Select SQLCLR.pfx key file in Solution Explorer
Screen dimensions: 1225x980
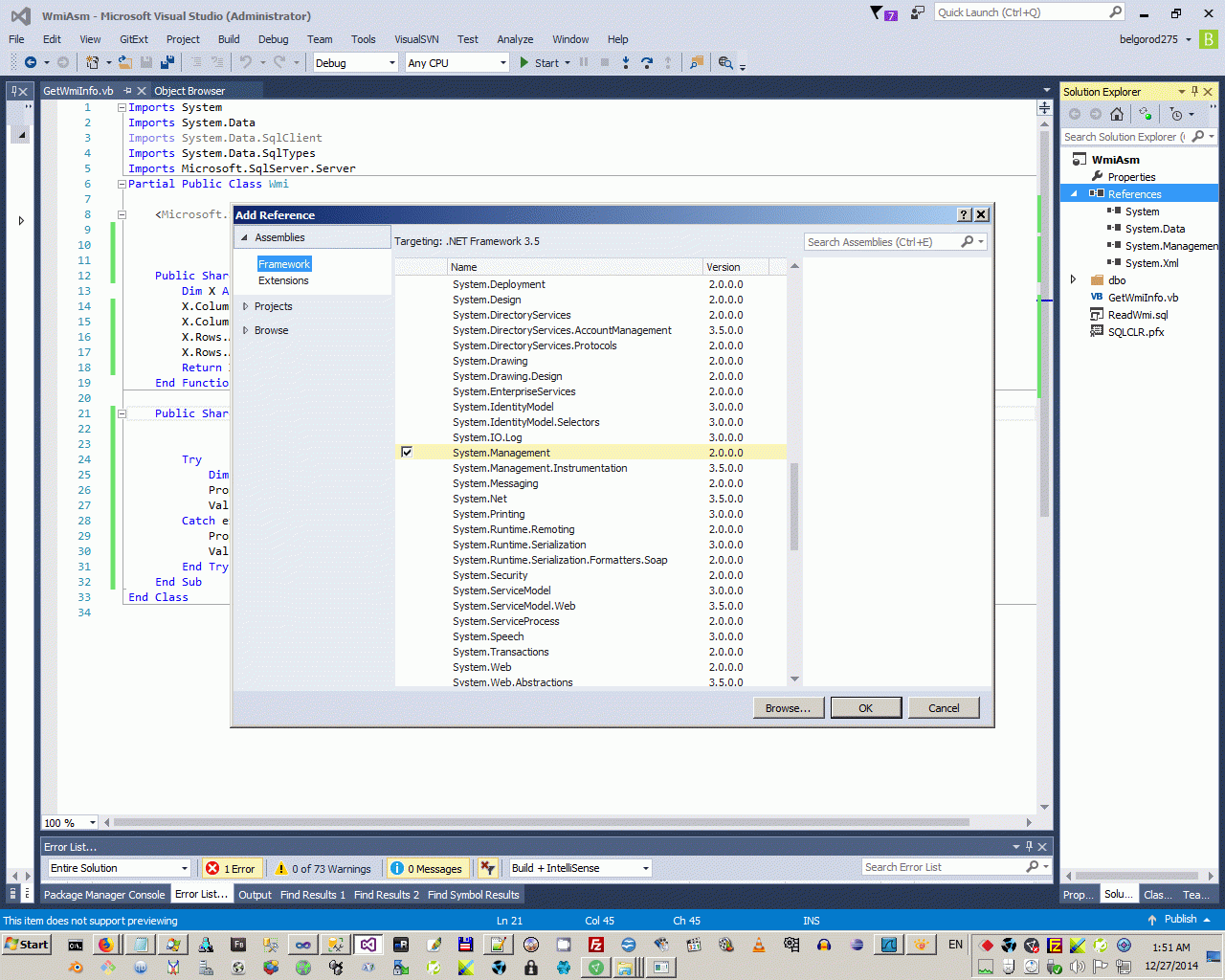tap(1135, 332)
